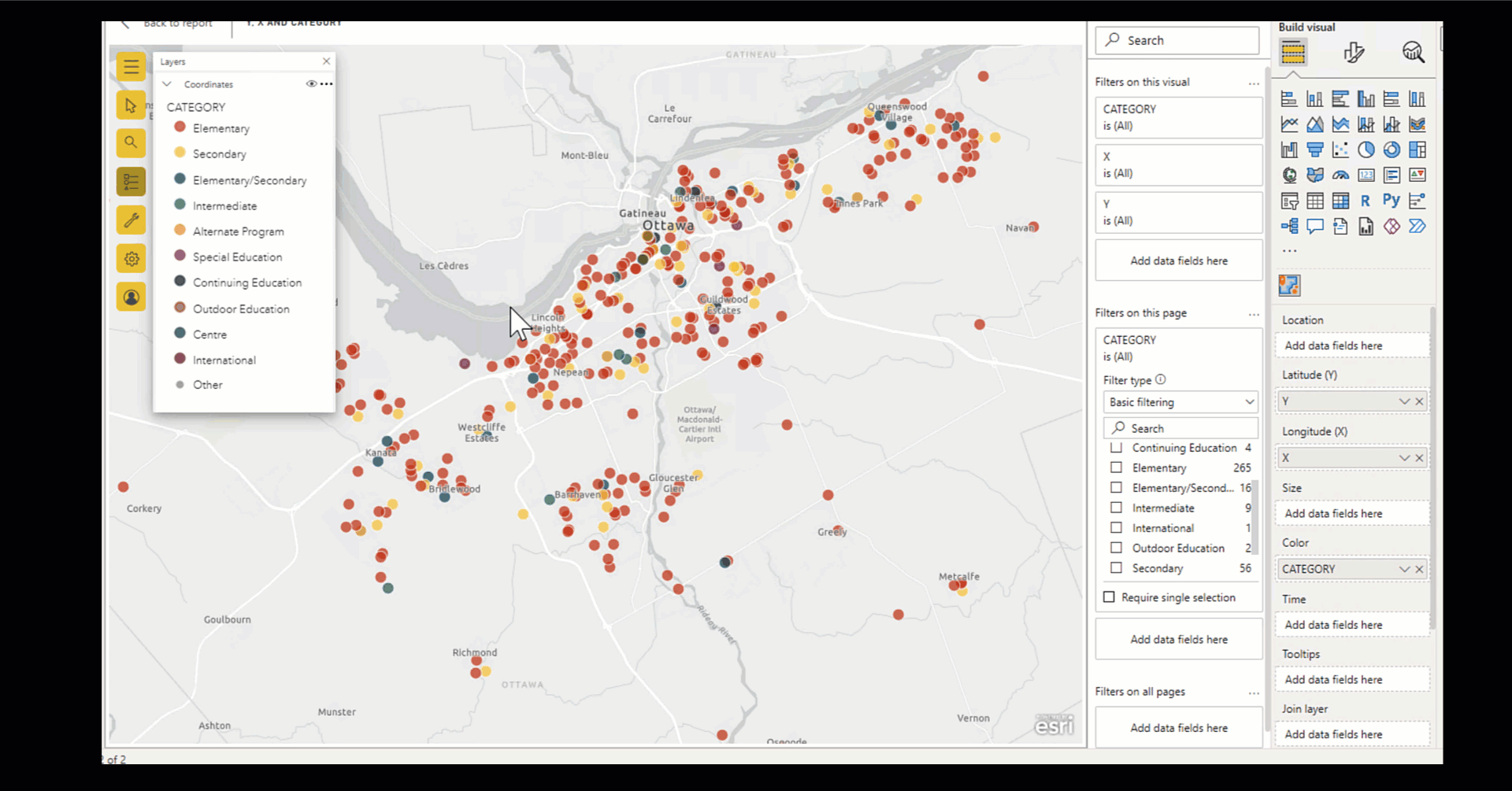Viewport: 1512px width, 791px height.
Task: Select the globe Map visual
Action: pyautogui.click(x=1289, y=175)
